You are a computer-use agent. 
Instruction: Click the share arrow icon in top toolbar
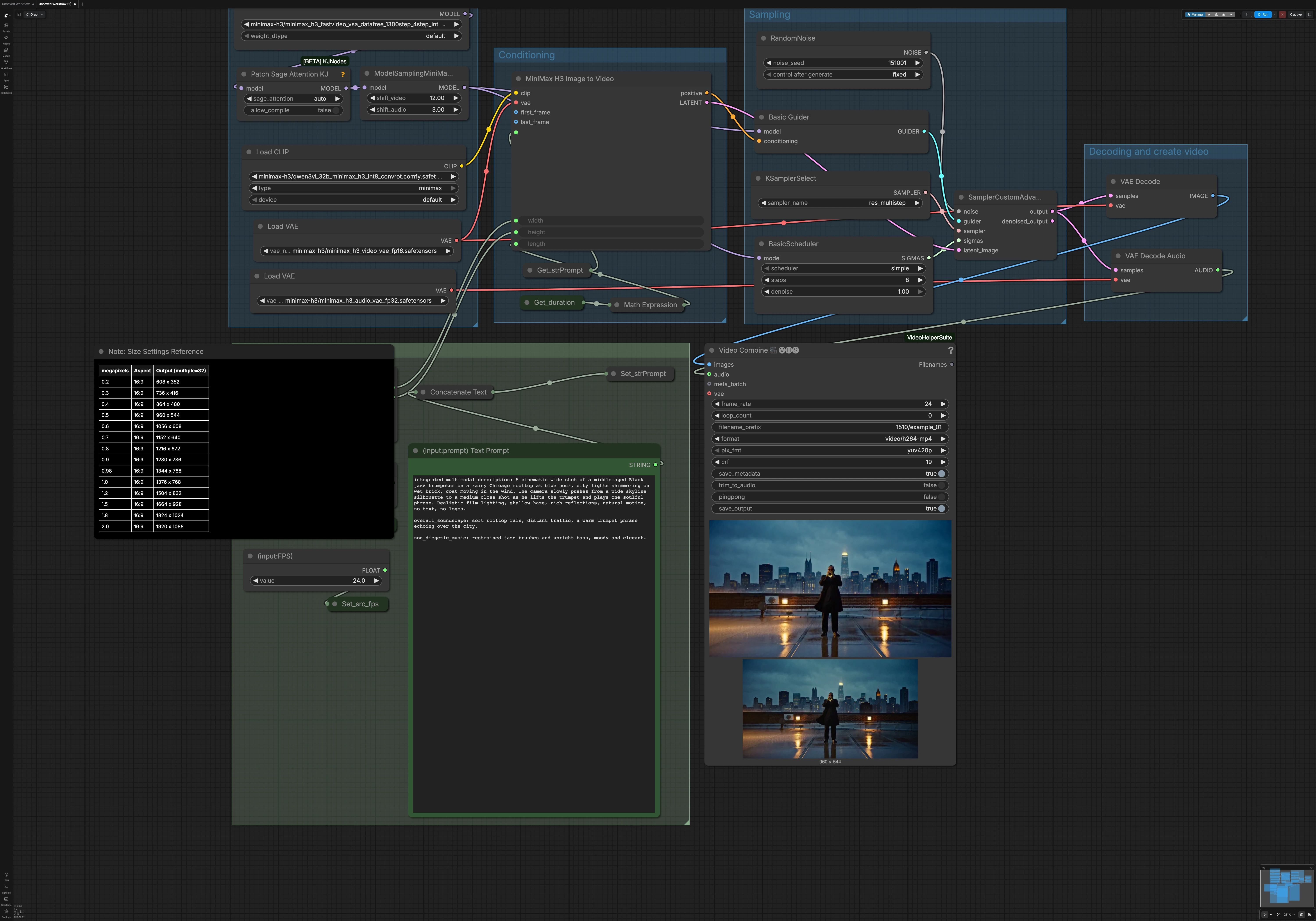point(1231,14)
